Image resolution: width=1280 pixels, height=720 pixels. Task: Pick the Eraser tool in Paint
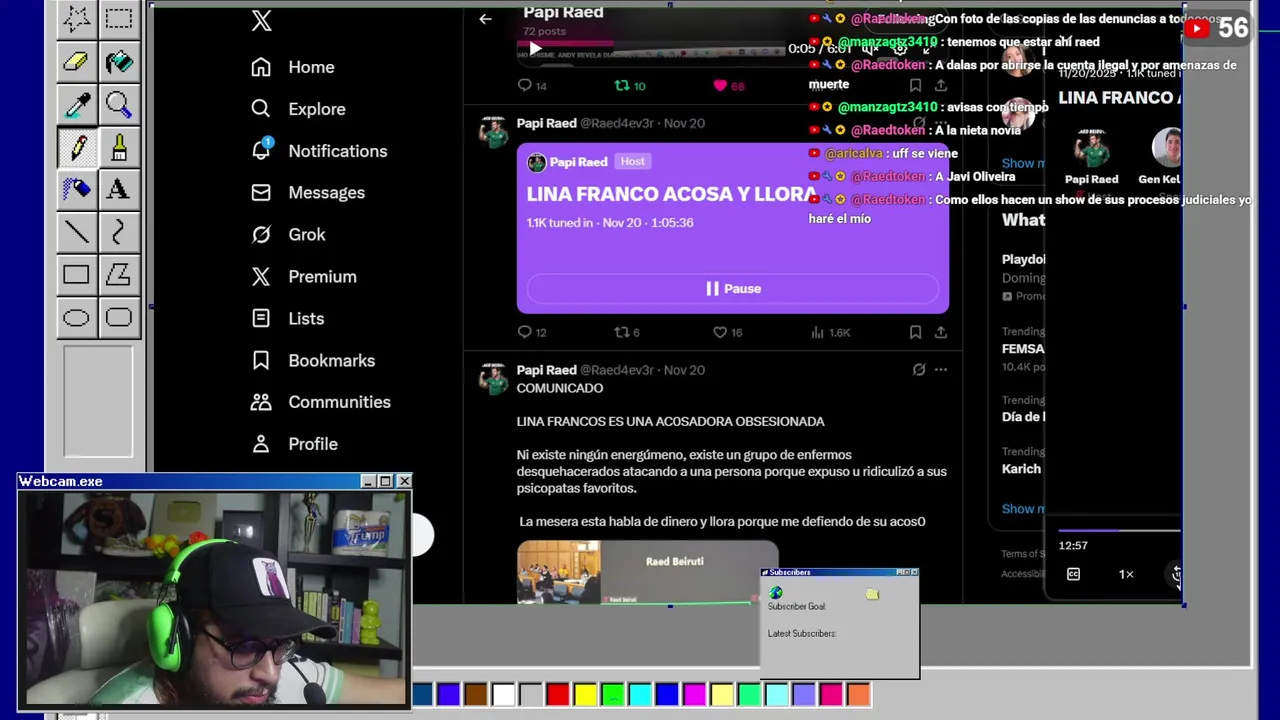(x=77, y=61)
